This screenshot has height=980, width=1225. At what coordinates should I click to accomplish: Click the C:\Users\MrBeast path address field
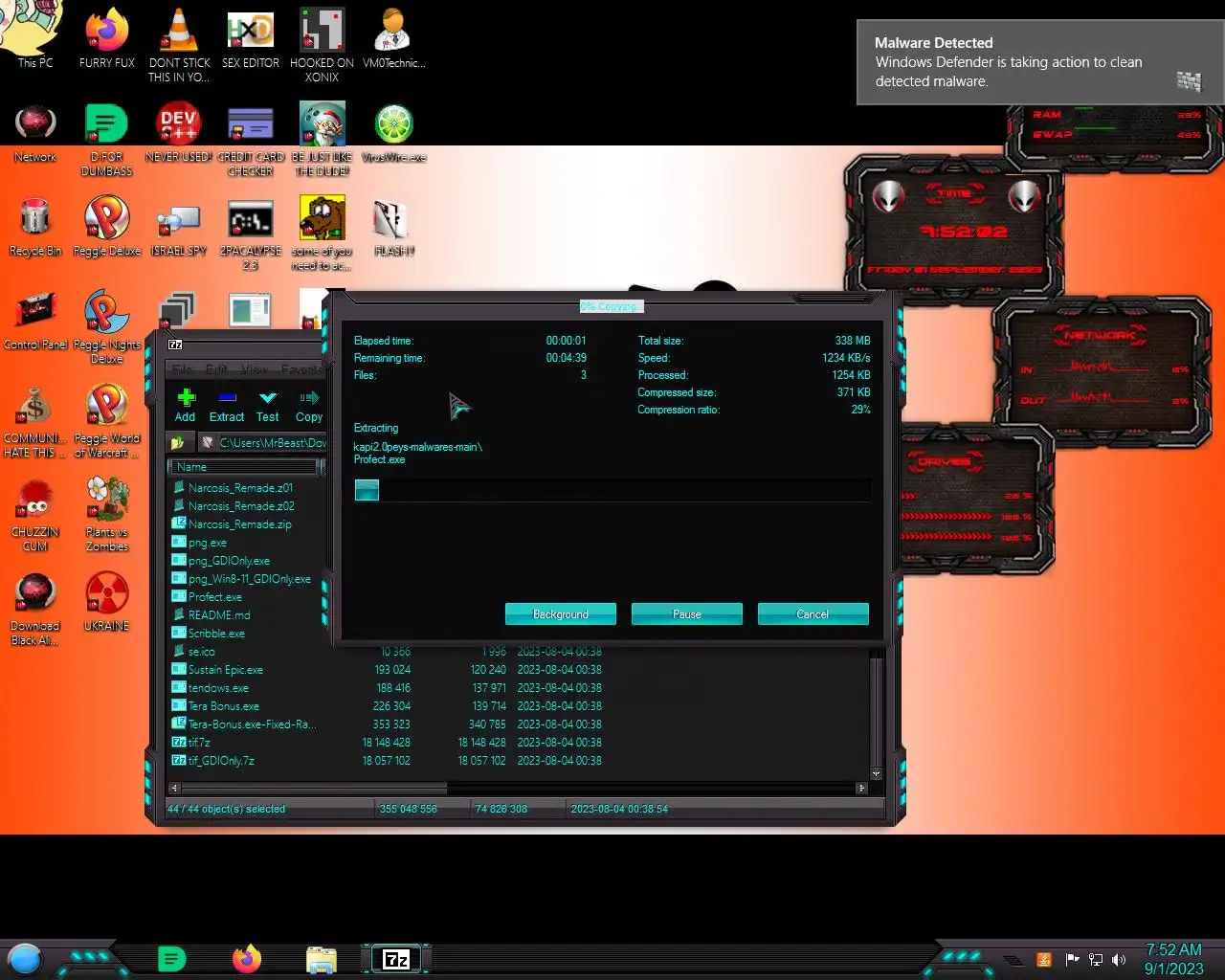(x=263, y=443)
